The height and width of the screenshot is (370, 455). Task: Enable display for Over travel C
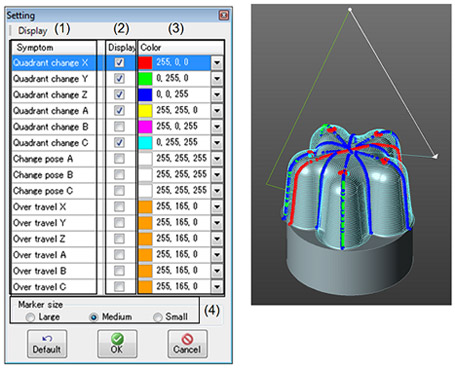(119, 286)
